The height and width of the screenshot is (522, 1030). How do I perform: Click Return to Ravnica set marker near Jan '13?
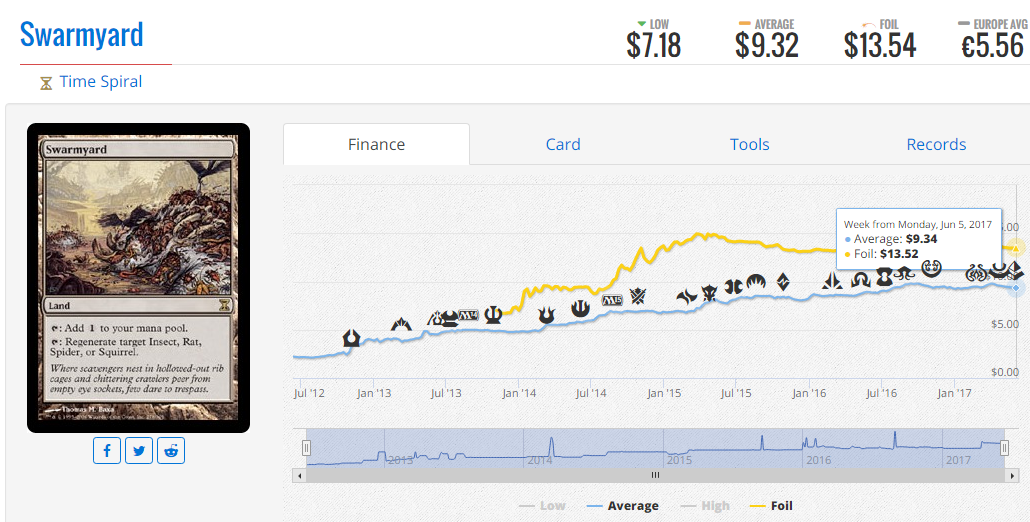click(351, 338)
